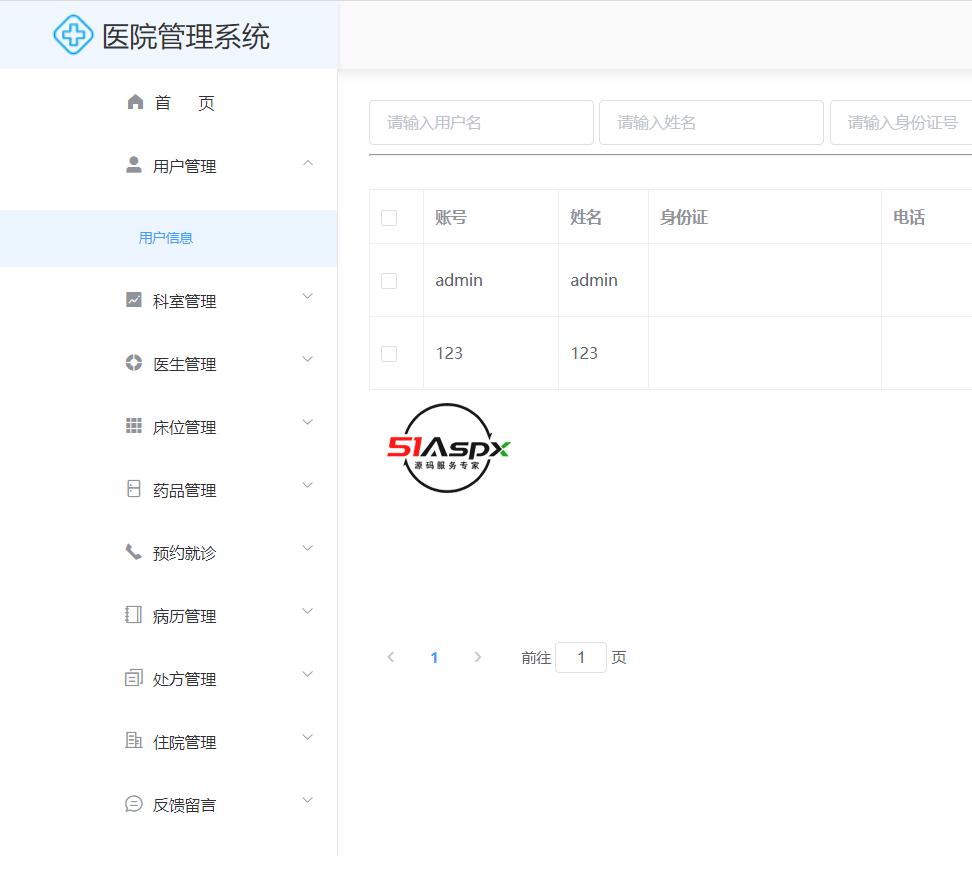Select the 用户信息 submenu item
972x895 pixels.
point(166,238)
